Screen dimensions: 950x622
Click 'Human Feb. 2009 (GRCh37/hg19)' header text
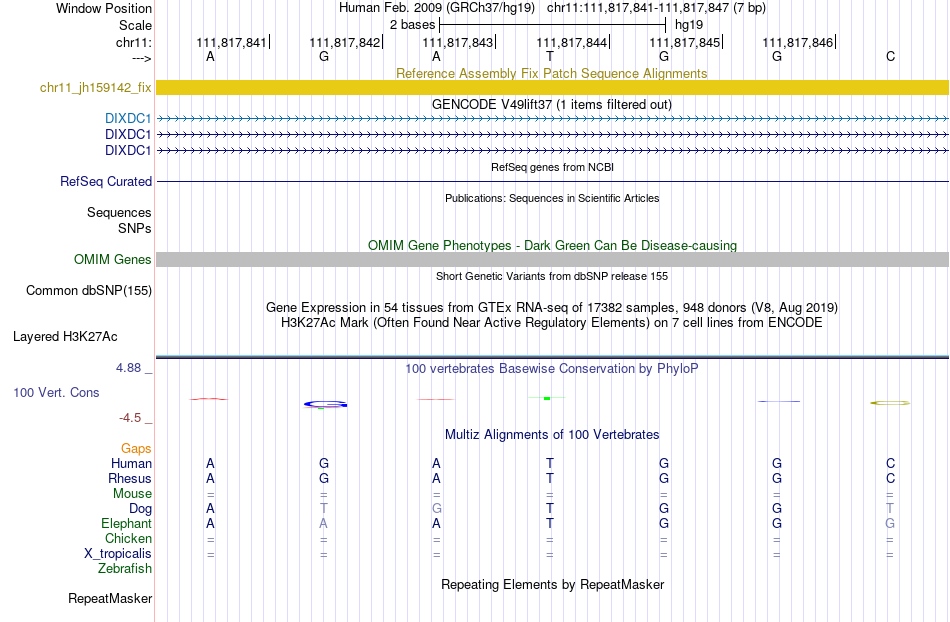coord(437,8)
